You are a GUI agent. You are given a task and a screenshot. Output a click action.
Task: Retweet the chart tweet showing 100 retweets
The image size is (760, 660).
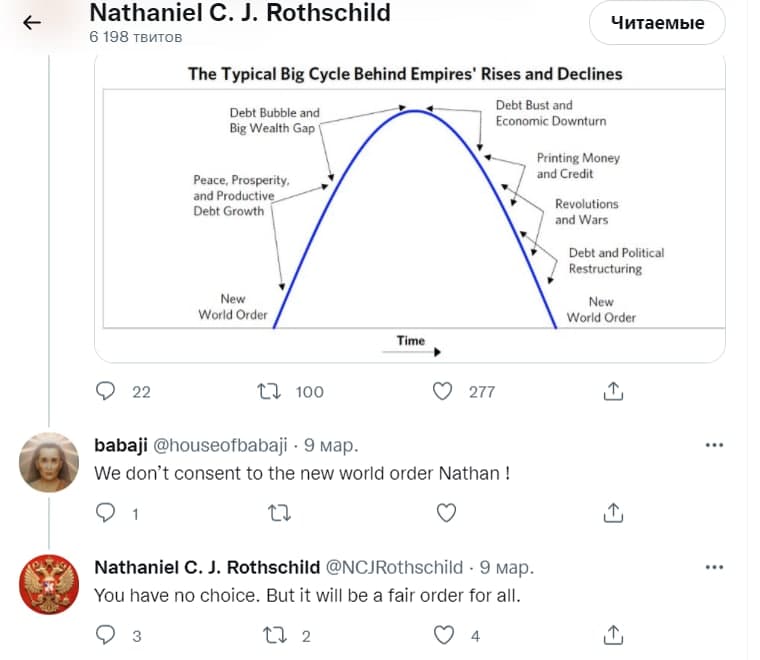[269, 391]
